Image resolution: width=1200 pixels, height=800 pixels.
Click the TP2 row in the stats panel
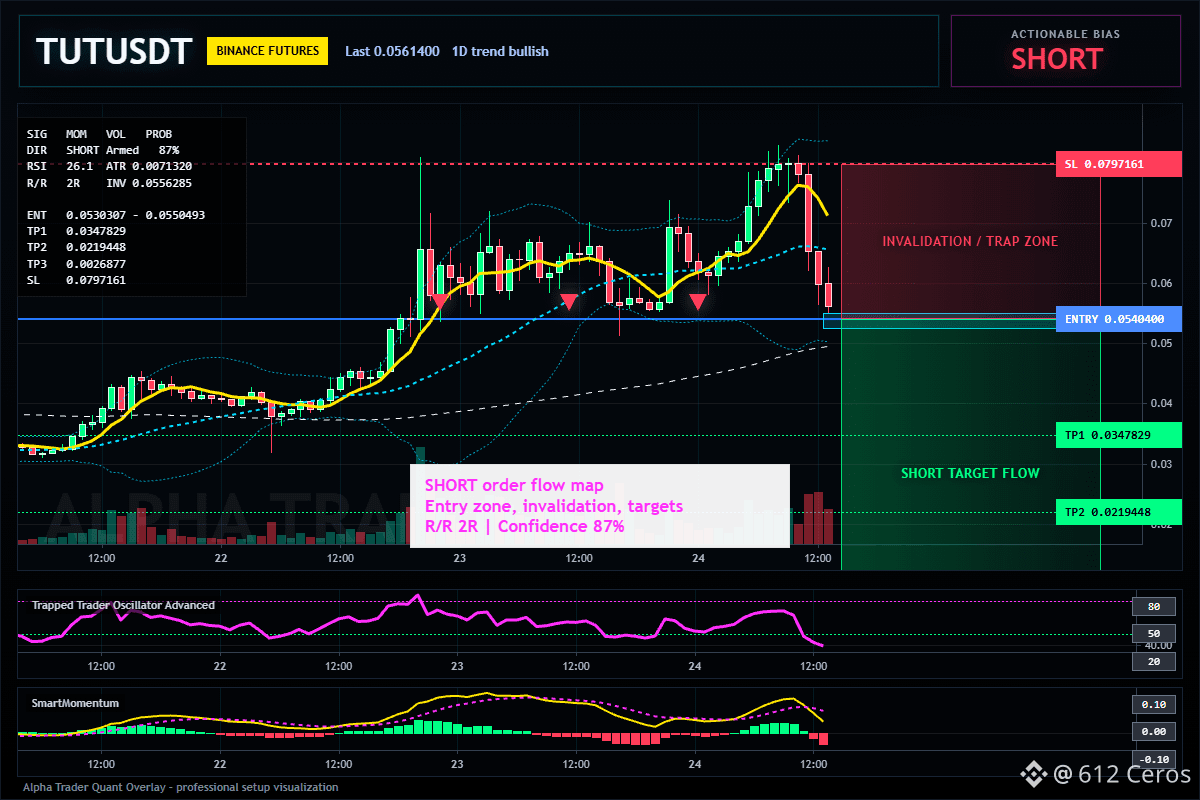(76, 247)
